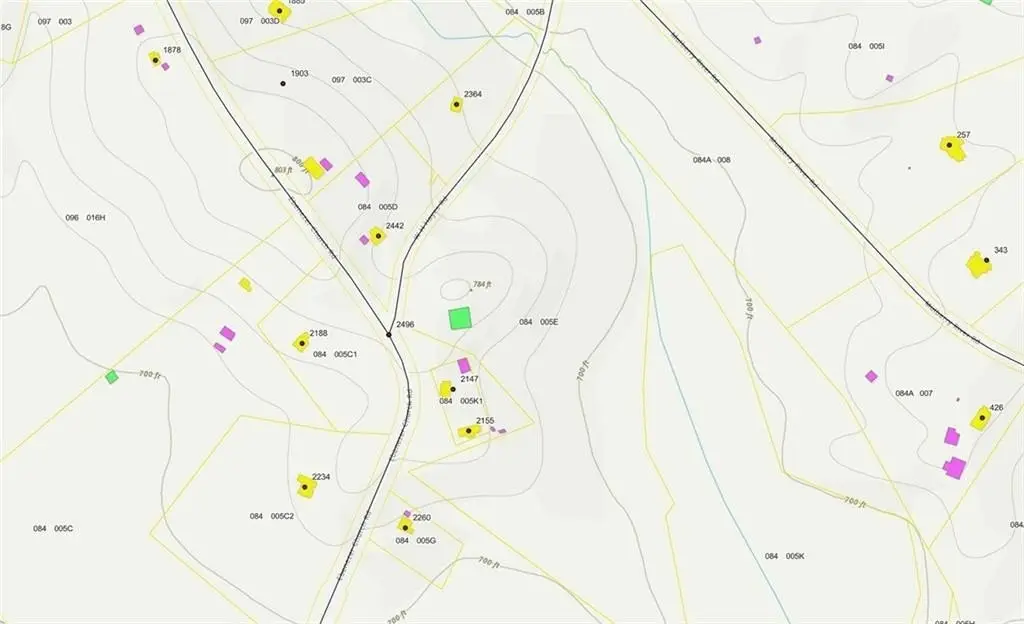Image resolution: width=1024 pixels, height=624 pixels.
Task: Click the parcel label 096 016H
Action: 85,217
